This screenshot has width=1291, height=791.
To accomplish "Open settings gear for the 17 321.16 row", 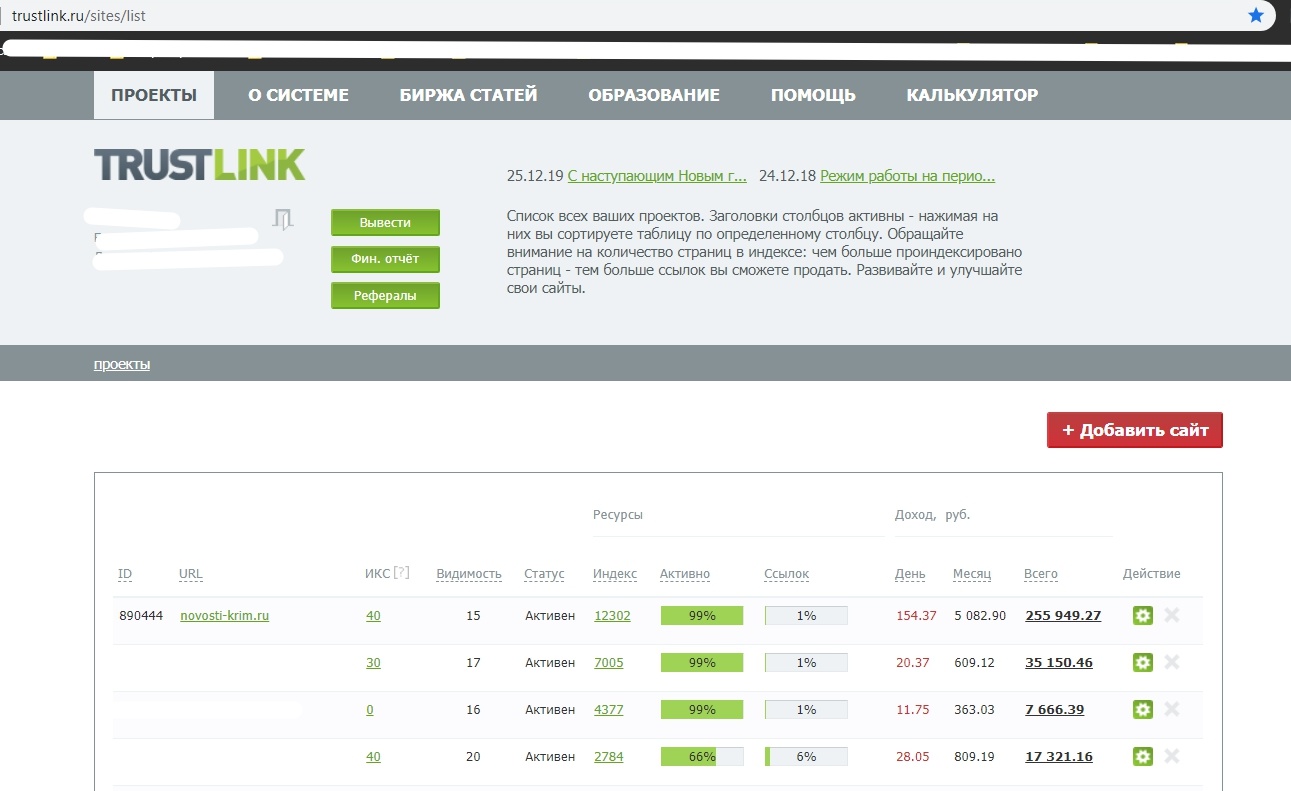I will pos(1143,756).
